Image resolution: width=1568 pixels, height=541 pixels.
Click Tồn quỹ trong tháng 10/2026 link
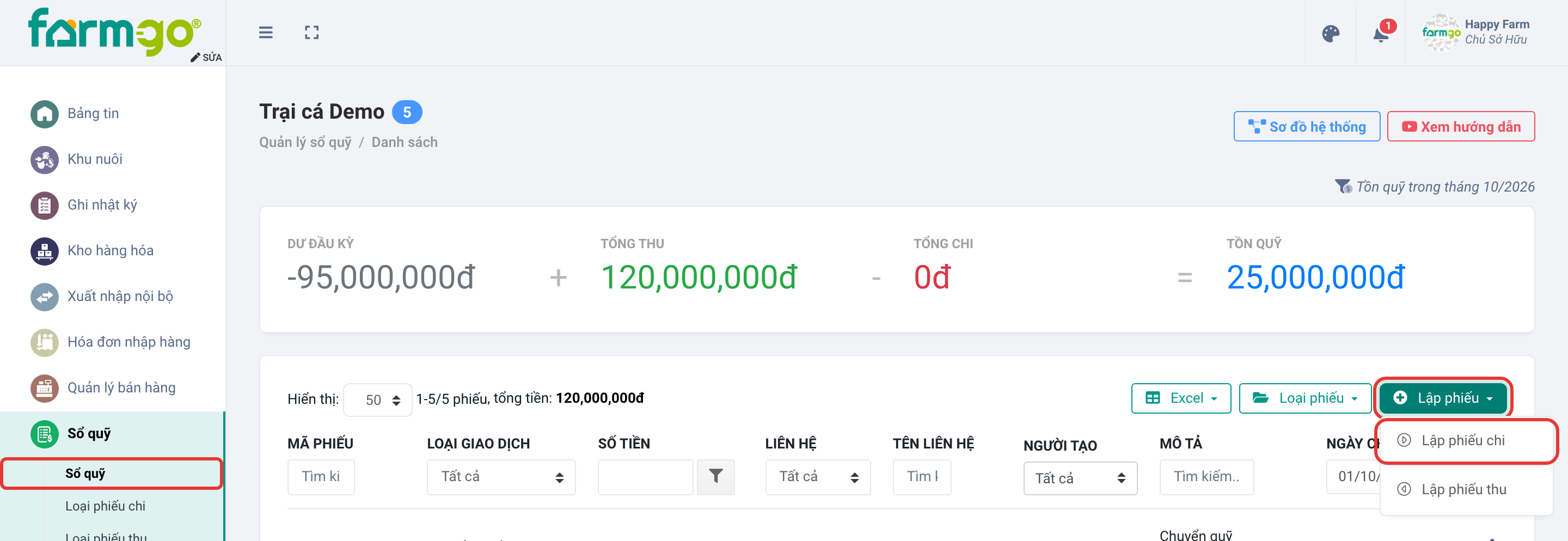coord(1445,186)
